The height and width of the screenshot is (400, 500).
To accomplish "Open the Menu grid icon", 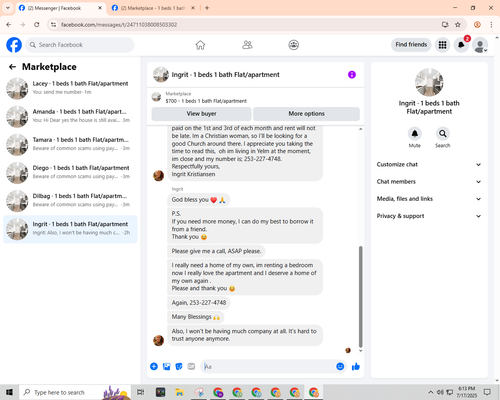I will 442,45.
